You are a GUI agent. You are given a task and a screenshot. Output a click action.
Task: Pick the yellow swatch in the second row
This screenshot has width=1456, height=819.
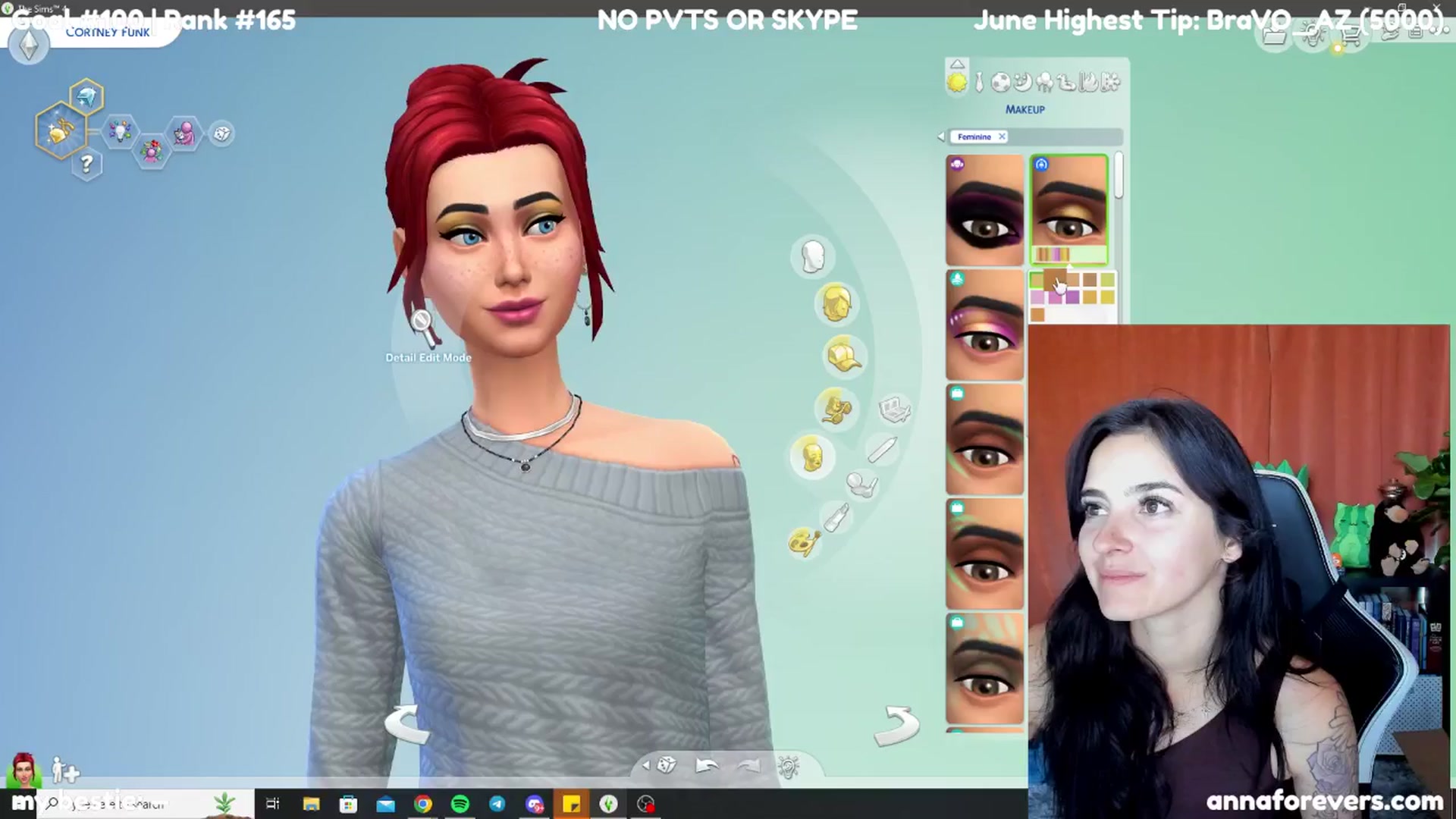click(1107, 297)
